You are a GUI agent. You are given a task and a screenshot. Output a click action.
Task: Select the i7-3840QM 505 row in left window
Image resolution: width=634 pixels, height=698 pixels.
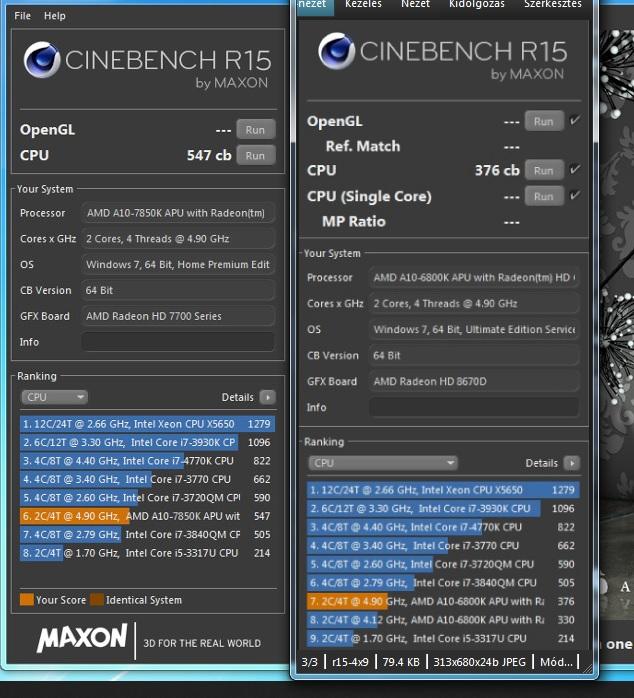147,535
